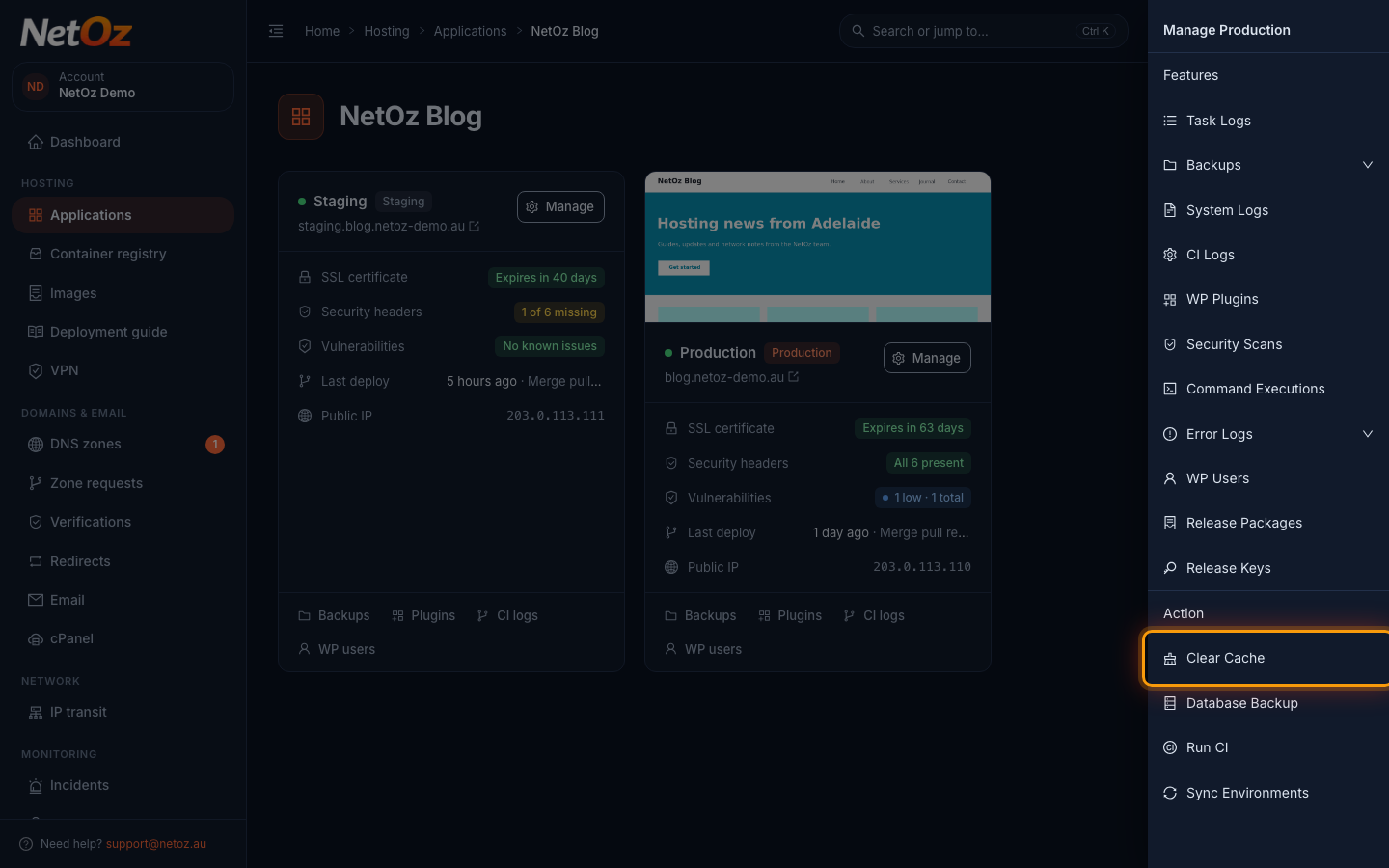This screenshot has height=868, width=1389.
Task: Open the Dashboard sidebar item
Action: tap(123, 142)
